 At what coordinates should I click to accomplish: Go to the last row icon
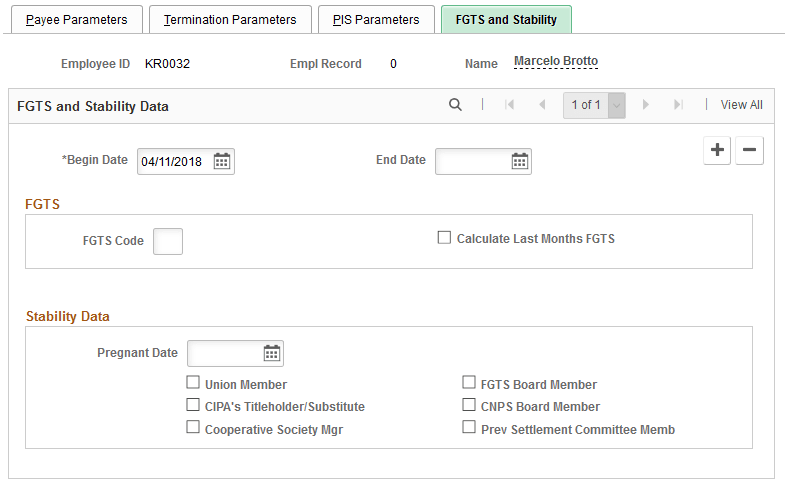click(x=678, y=105)
